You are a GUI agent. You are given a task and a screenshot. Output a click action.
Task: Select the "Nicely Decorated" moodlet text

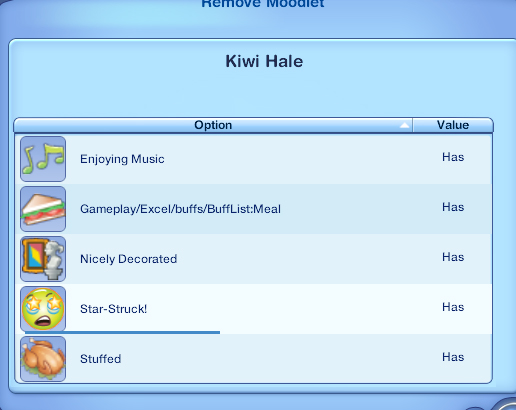point(128,259)
